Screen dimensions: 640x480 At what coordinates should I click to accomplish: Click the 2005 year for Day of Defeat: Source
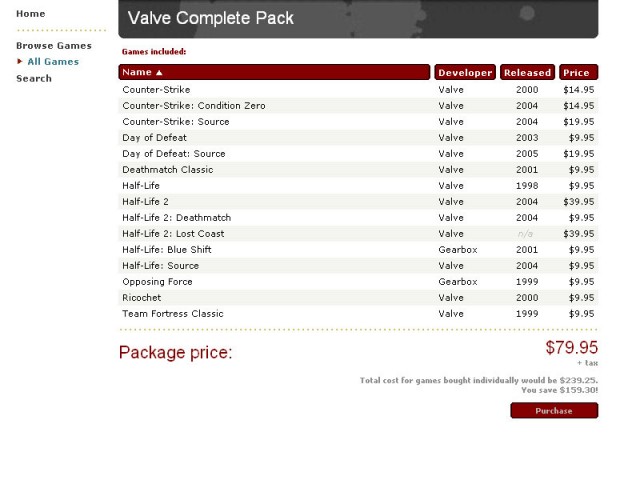(527, 153)
